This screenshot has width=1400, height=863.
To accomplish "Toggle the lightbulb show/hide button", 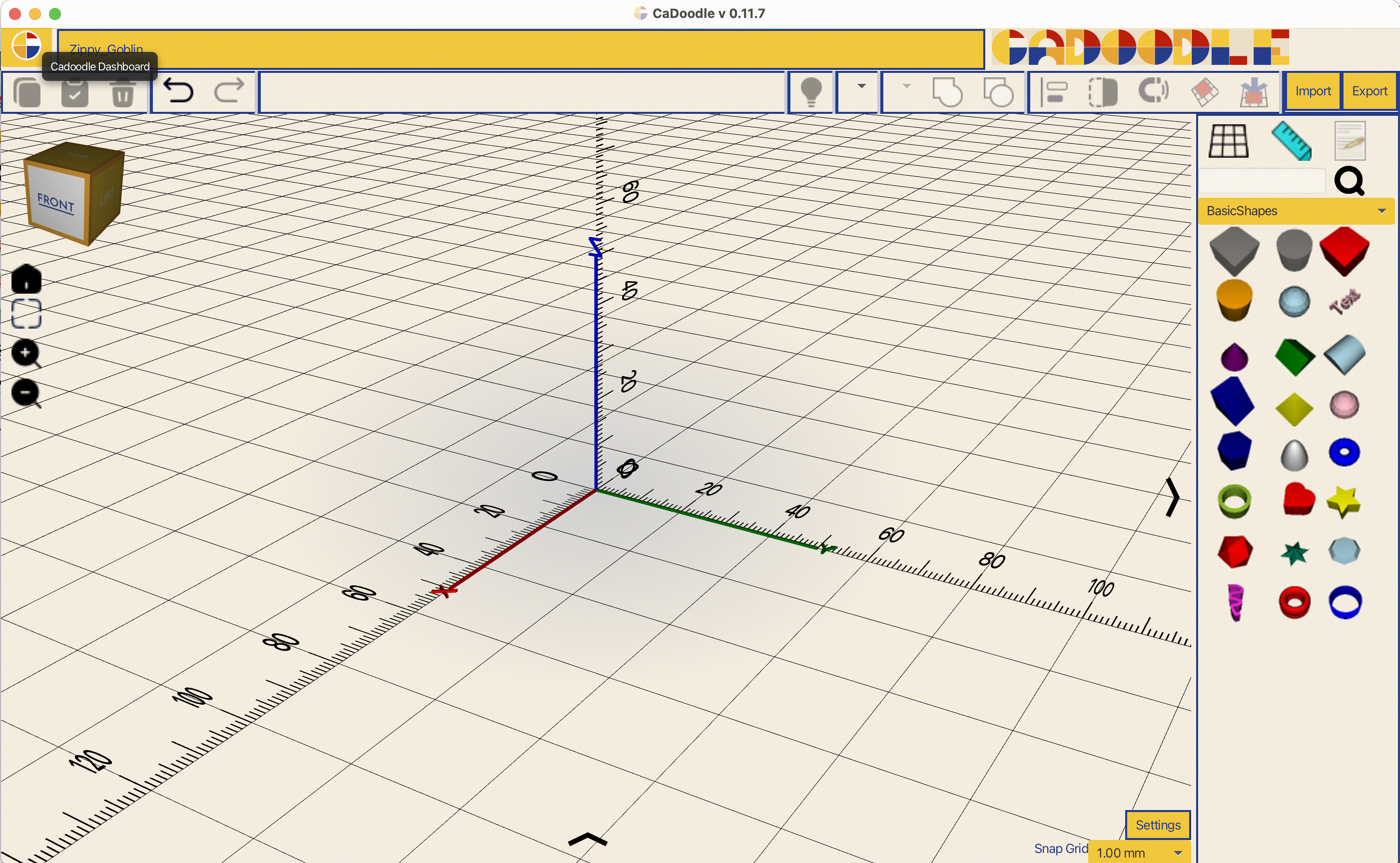I will tap(811, 92).
